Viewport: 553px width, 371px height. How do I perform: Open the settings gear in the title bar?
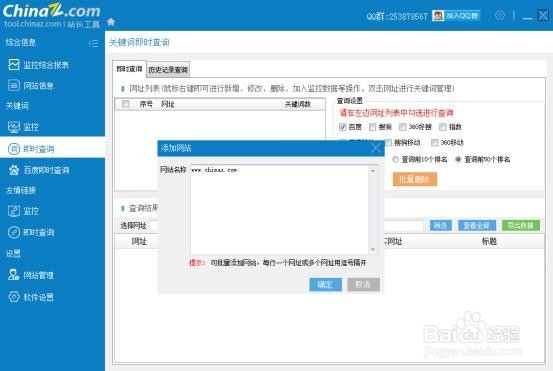click(x=500, y=16)
